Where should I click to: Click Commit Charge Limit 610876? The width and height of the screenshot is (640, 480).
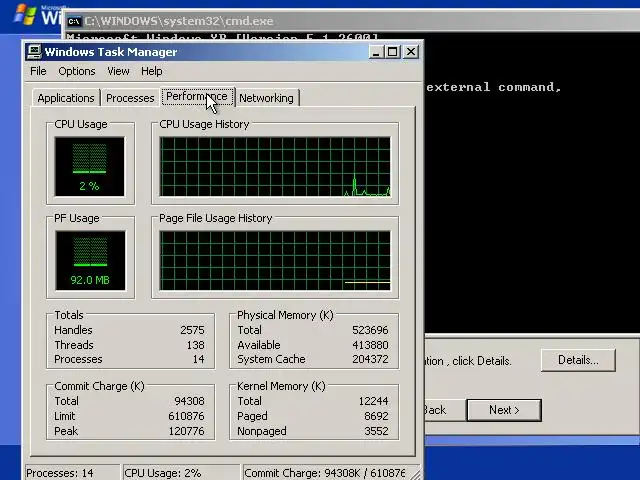coord(186,416)
